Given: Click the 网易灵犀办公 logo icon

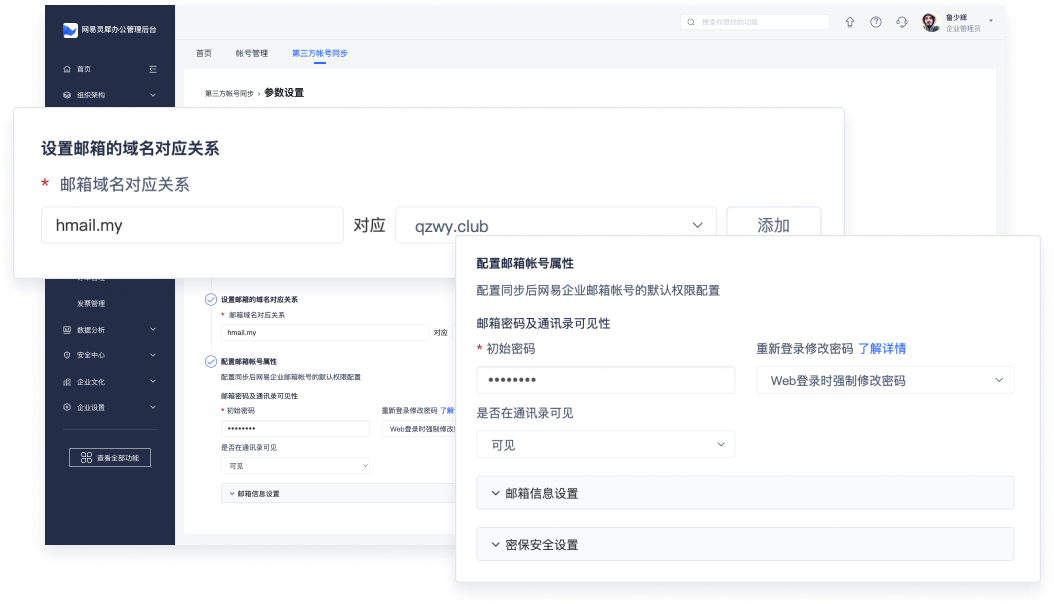Looking at the screenshot, I should [x=70, y=31].
